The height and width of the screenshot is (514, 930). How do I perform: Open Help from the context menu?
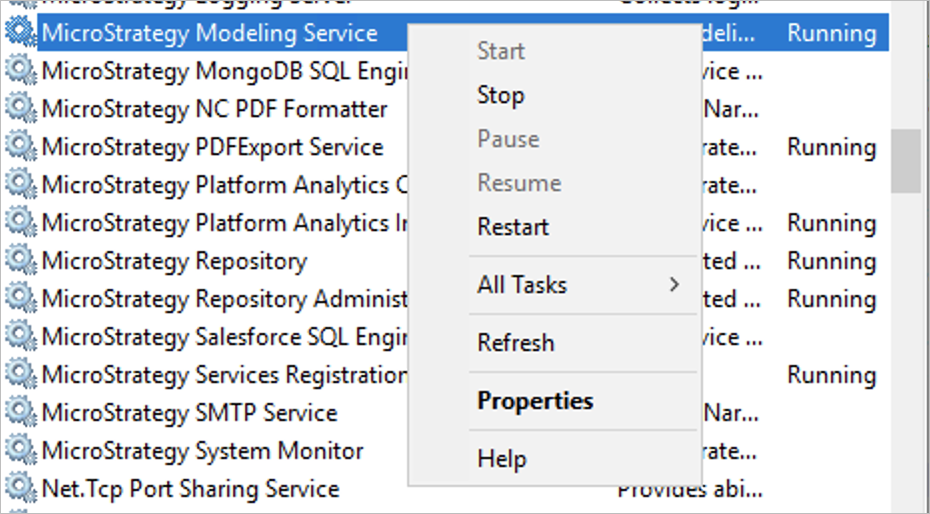pos(502,459)
